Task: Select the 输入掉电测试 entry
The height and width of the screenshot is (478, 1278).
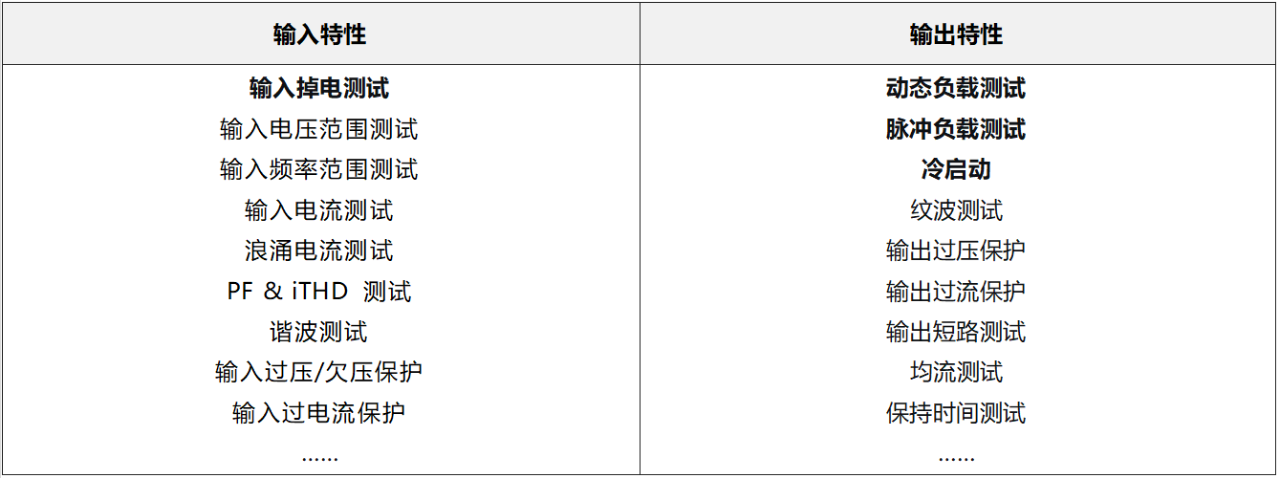Action: [x=319, y=88]
